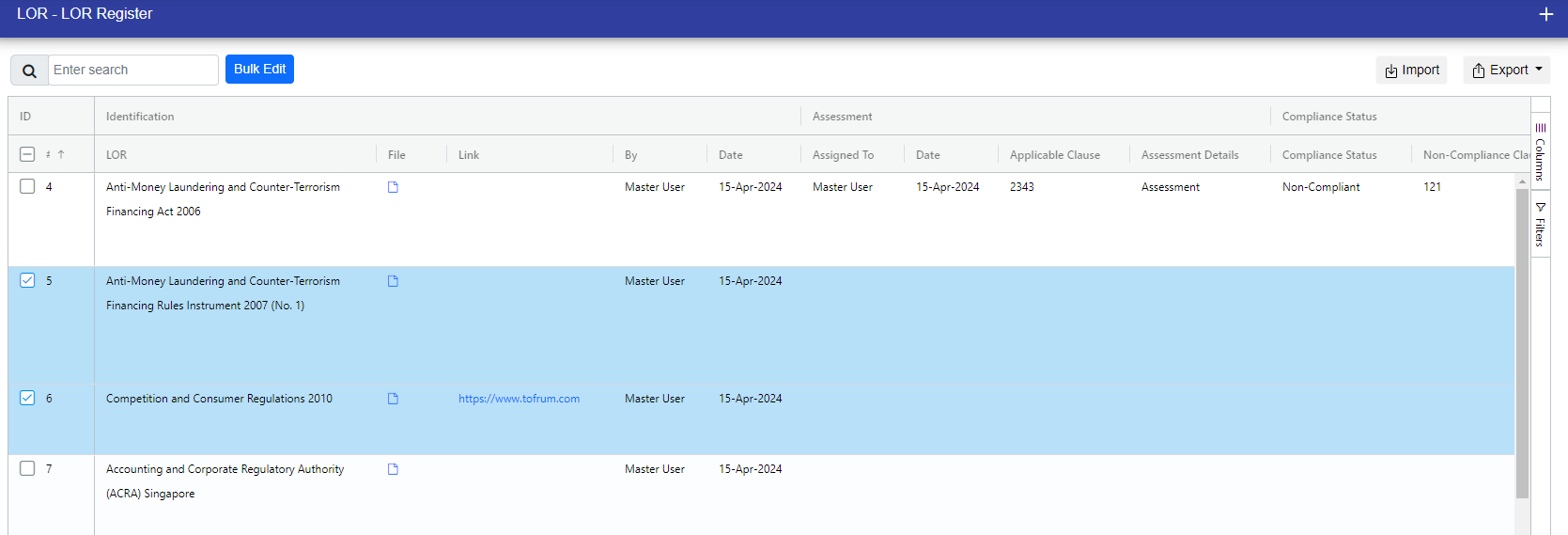Open file icon for row 5
Image resolution: width=1568 pixels, height=535 pixels.
coord(393,281)
